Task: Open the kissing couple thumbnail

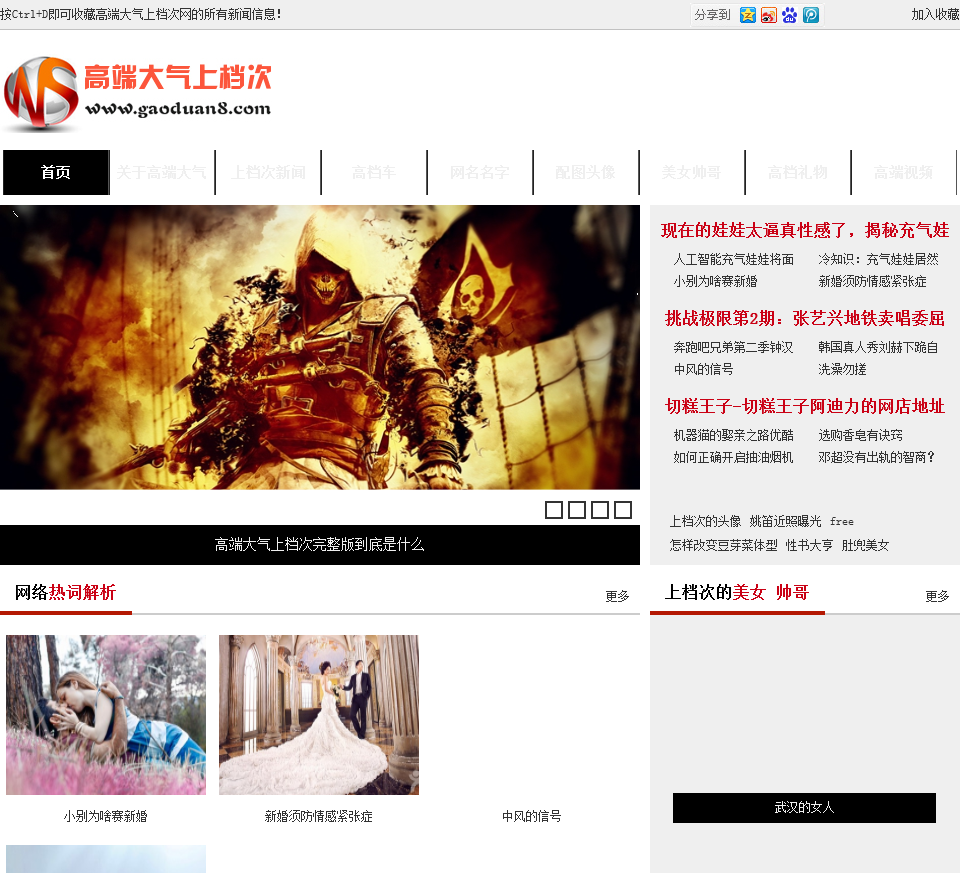Action: [x=106, y=714]
